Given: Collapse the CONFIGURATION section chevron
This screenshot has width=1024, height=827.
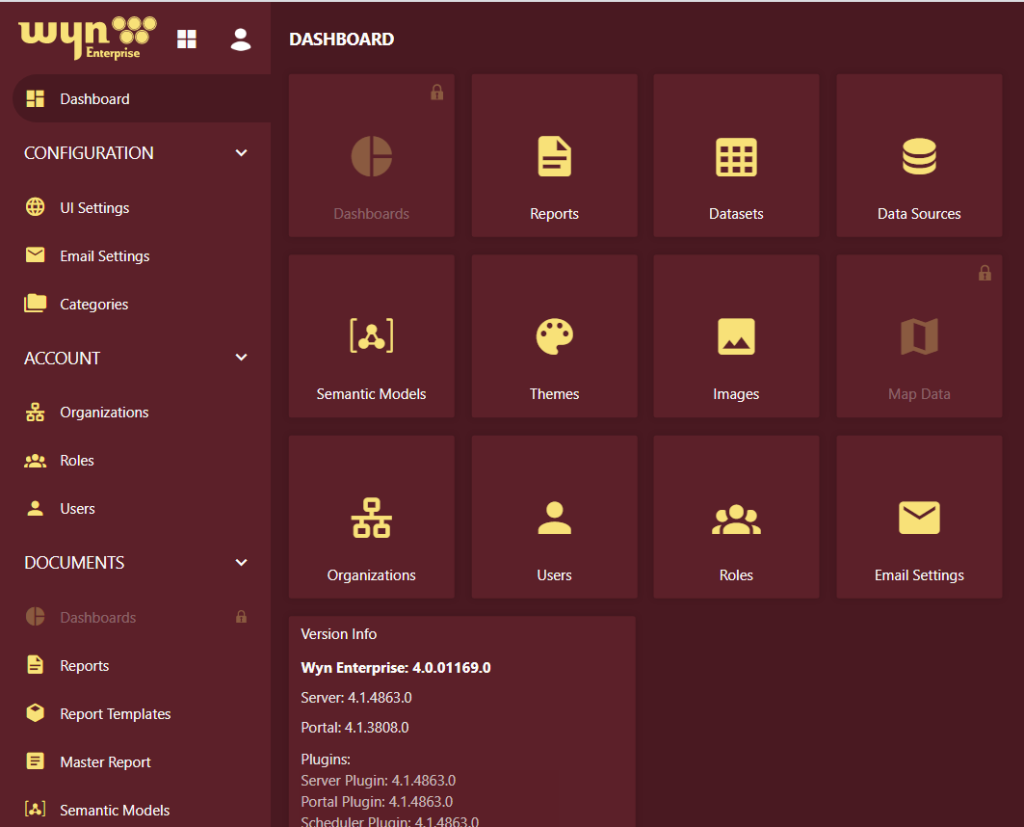Looking at the screenshot, I should point(241,153).
